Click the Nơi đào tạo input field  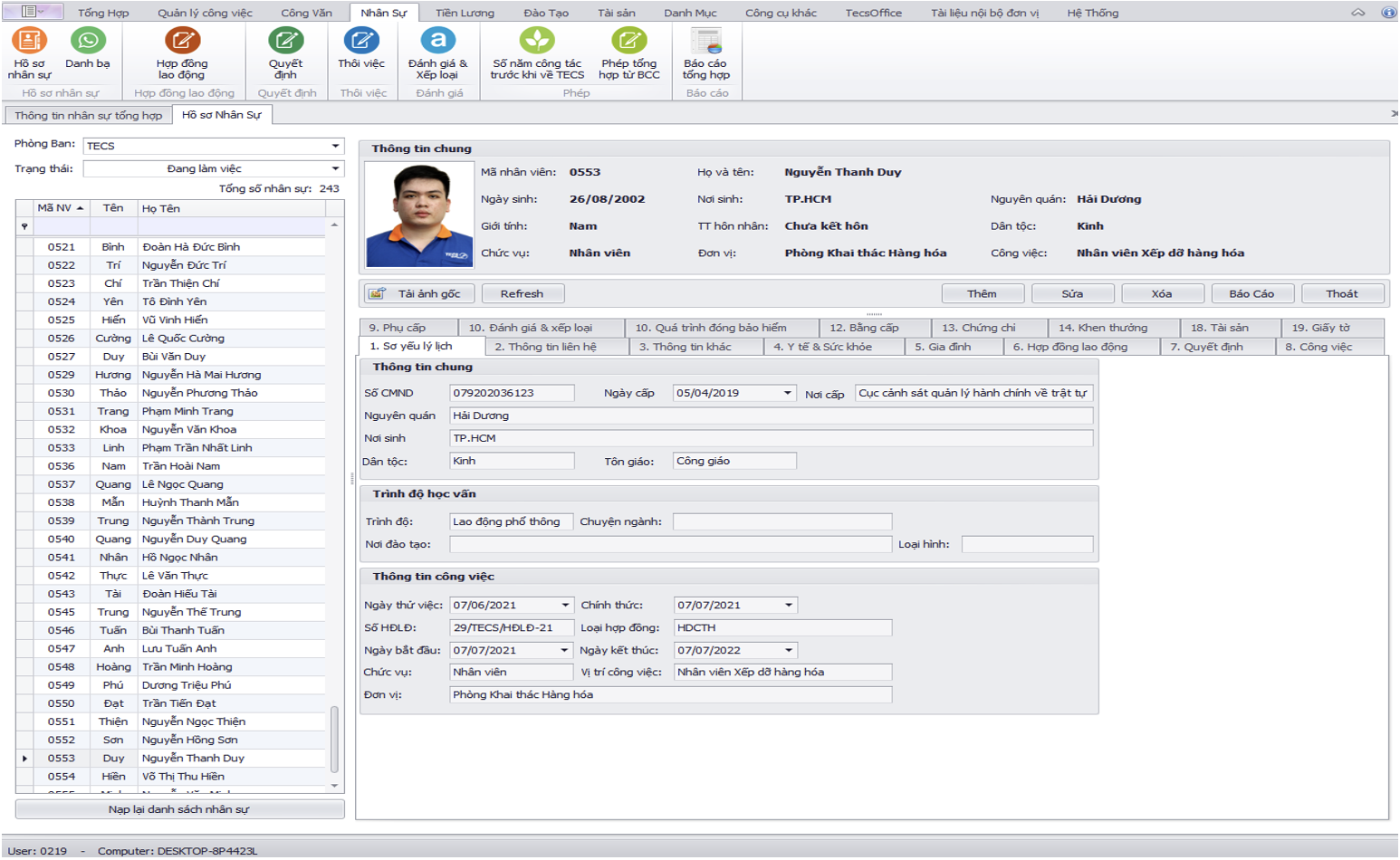(670, 544)
